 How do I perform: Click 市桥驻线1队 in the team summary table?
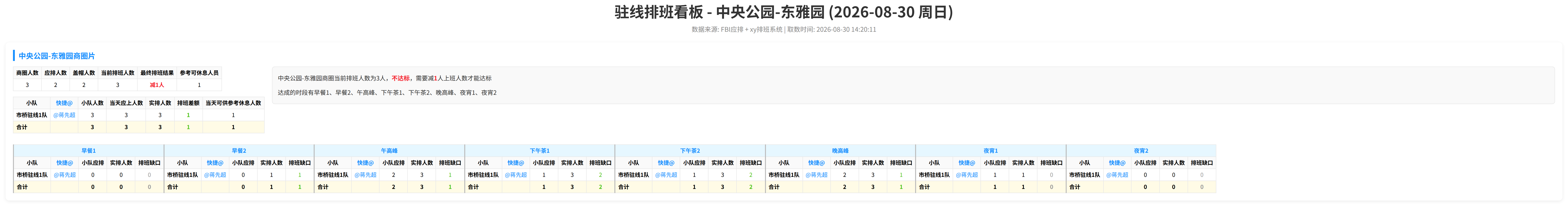[x=32, y=115]
